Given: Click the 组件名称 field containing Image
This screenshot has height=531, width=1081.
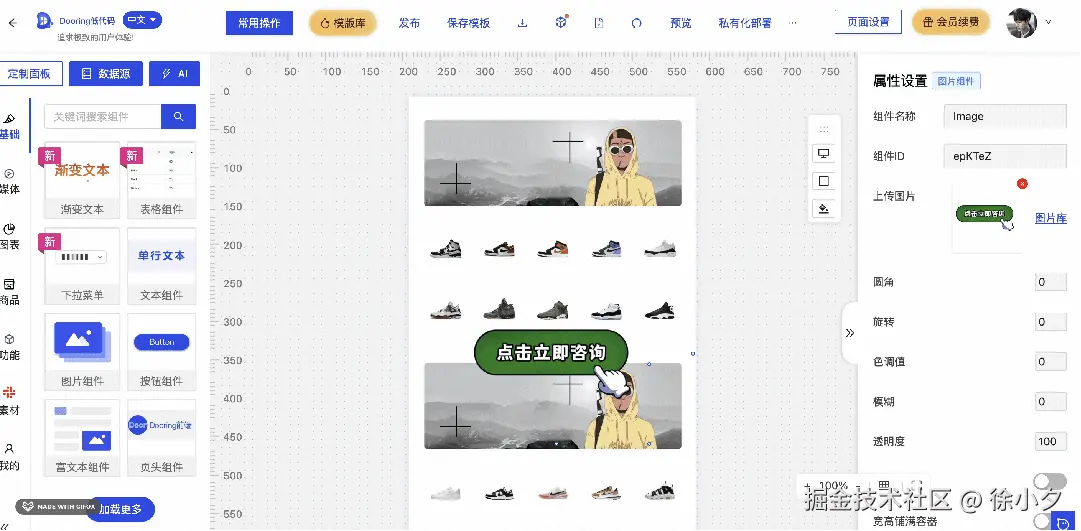Looking at the screenshot, I should (1005, 117).
